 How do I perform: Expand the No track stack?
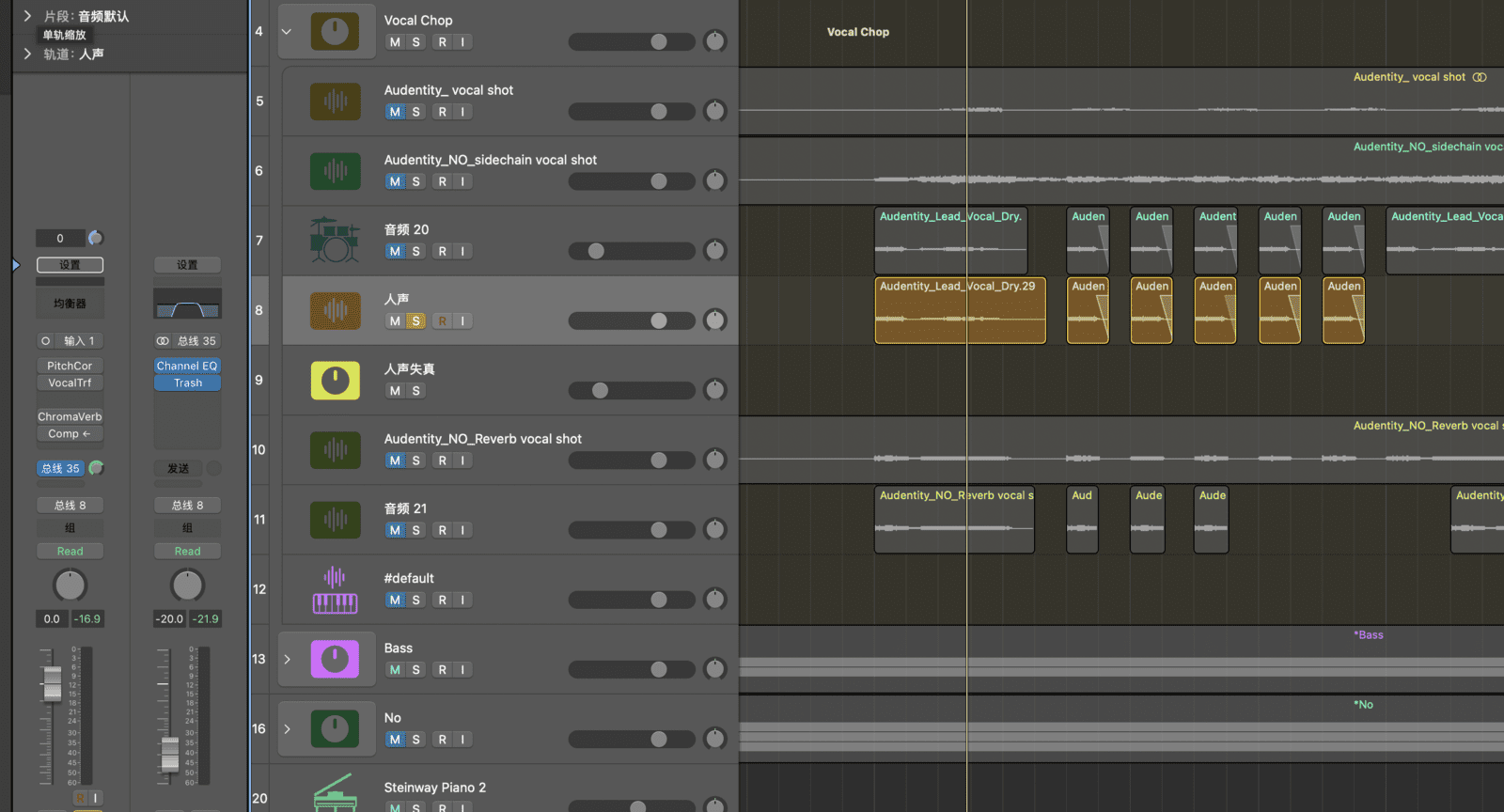click(x=287, y=728)
